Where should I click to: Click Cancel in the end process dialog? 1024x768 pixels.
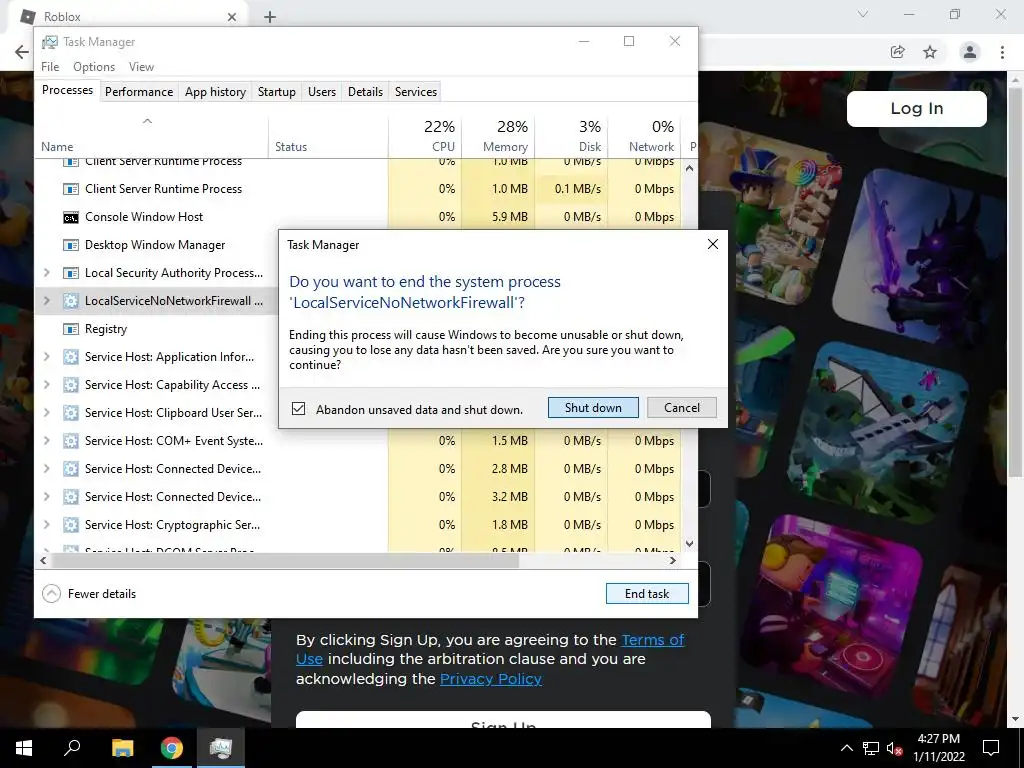click(682, 408)
